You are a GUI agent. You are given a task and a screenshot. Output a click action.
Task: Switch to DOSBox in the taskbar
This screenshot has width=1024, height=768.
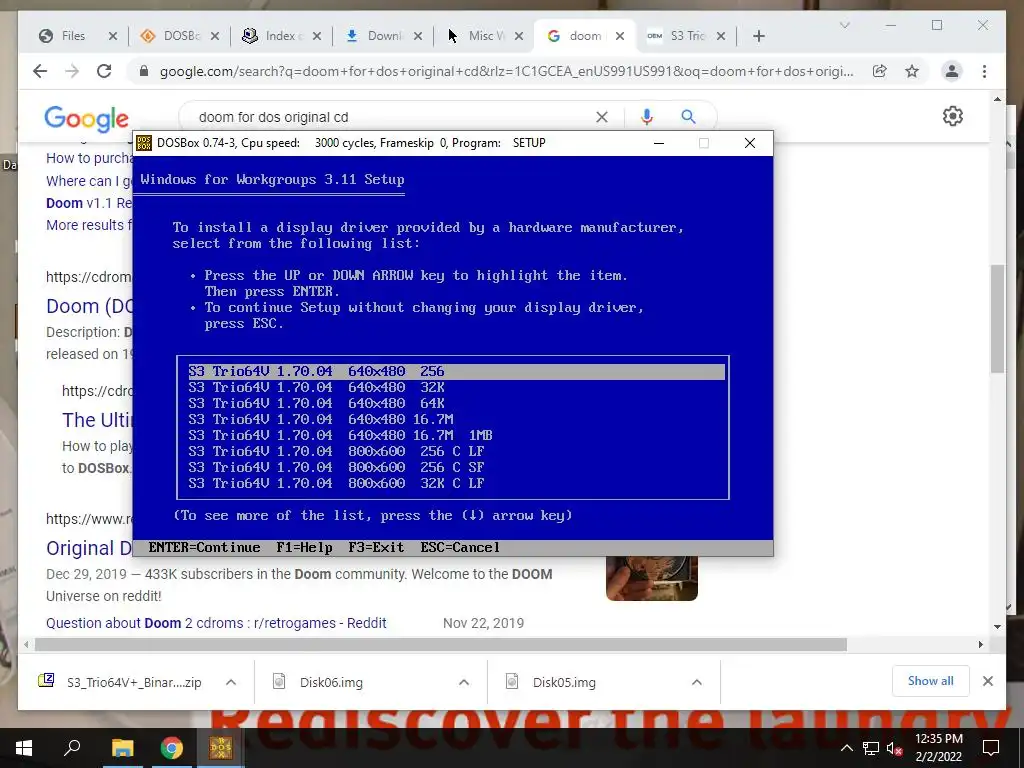(x=221, y=748)
